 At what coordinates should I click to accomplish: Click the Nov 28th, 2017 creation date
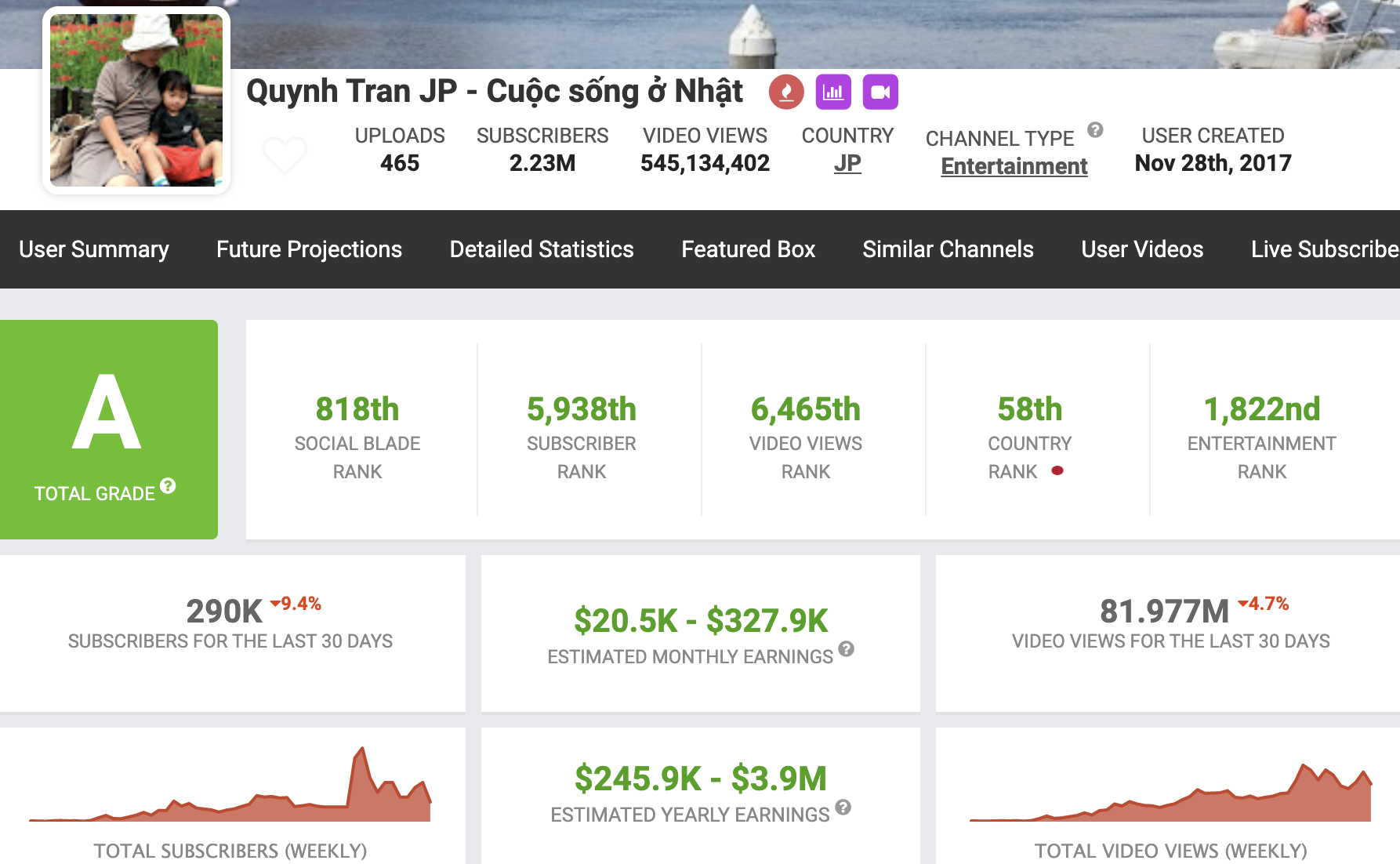(x=1213, y=163)
